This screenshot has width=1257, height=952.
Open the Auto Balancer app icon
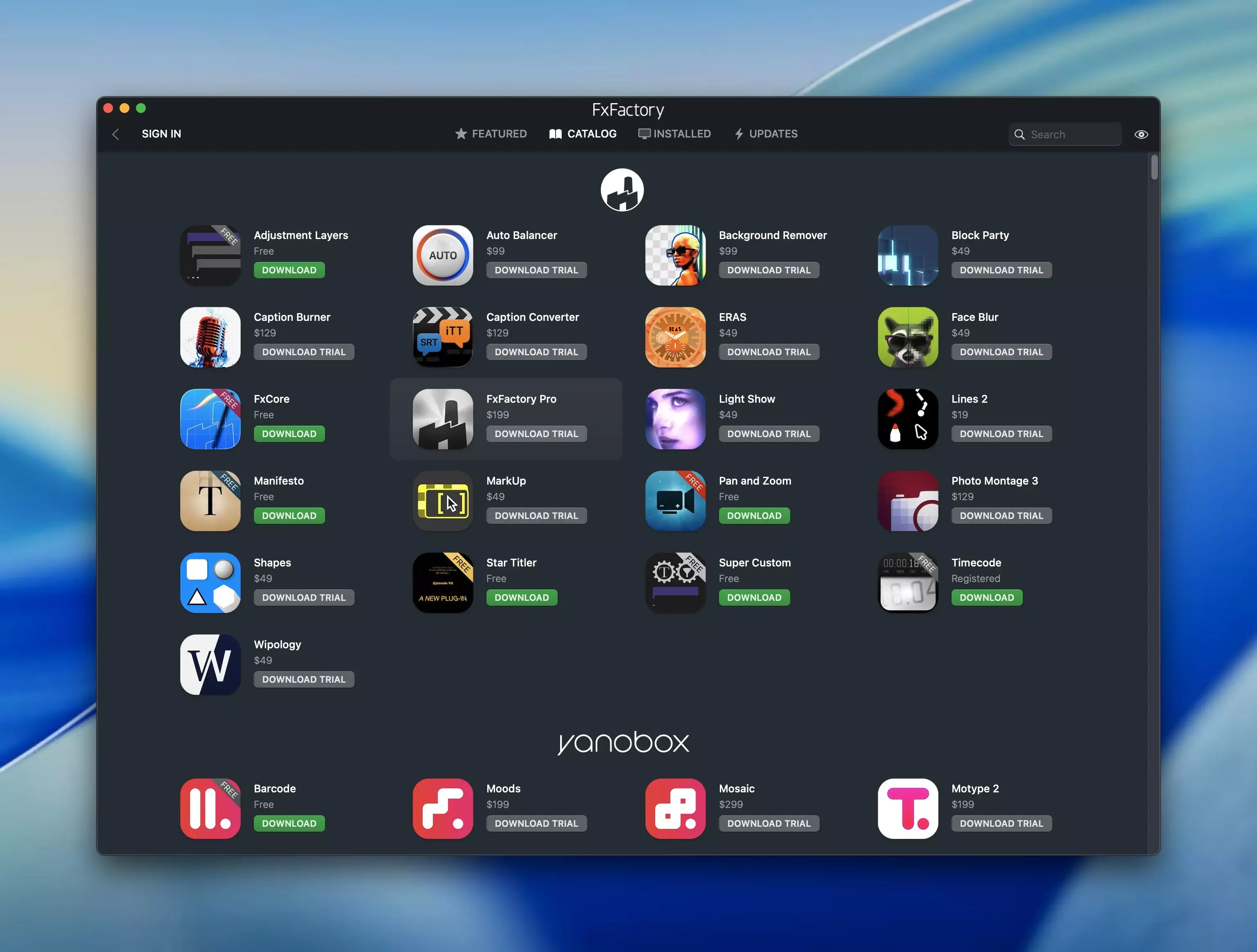coord(443,255)
